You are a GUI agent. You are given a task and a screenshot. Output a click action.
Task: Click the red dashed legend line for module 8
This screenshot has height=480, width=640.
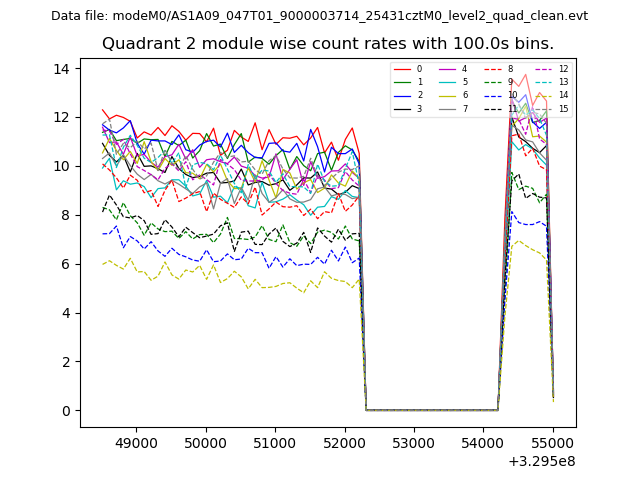(x=491, y=69)
